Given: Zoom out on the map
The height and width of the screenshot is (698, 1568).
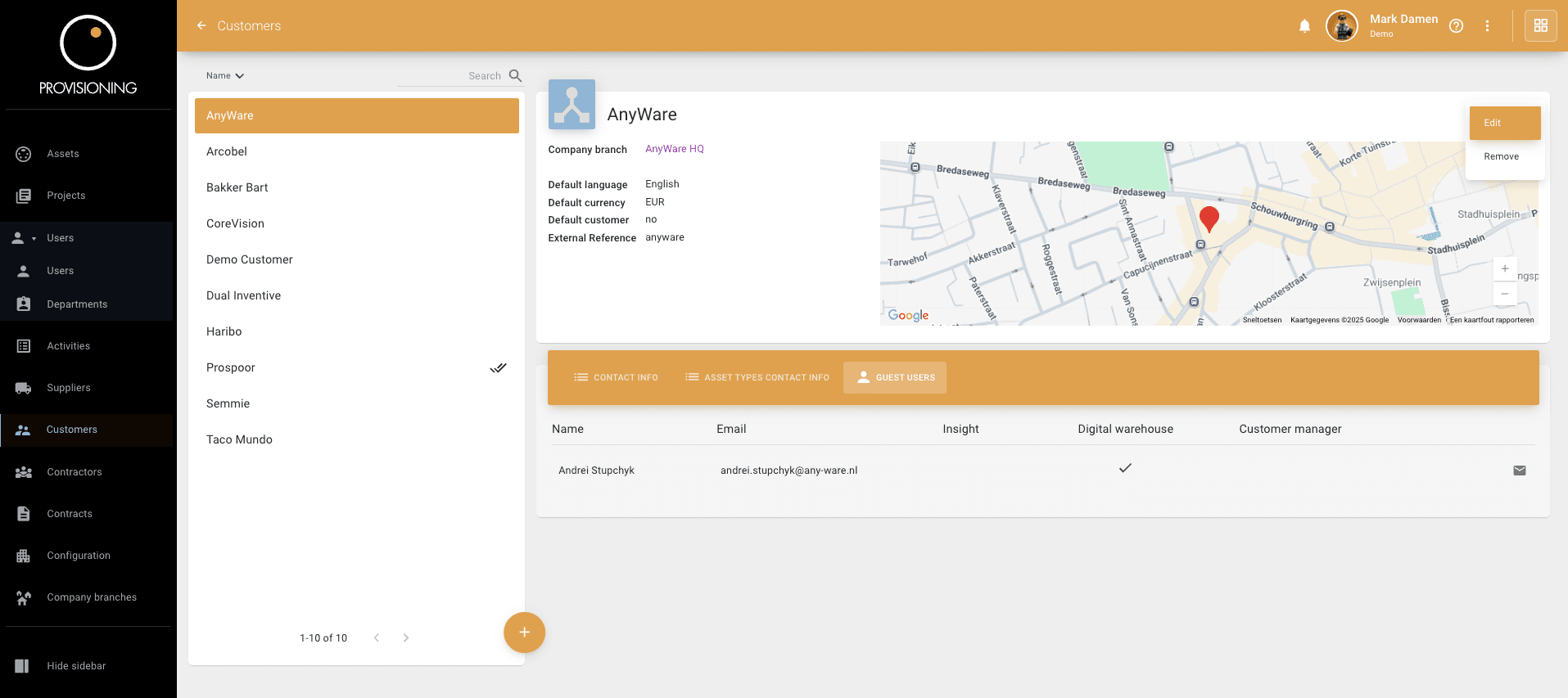Looking at the screenshot, I should (1505, 294).
